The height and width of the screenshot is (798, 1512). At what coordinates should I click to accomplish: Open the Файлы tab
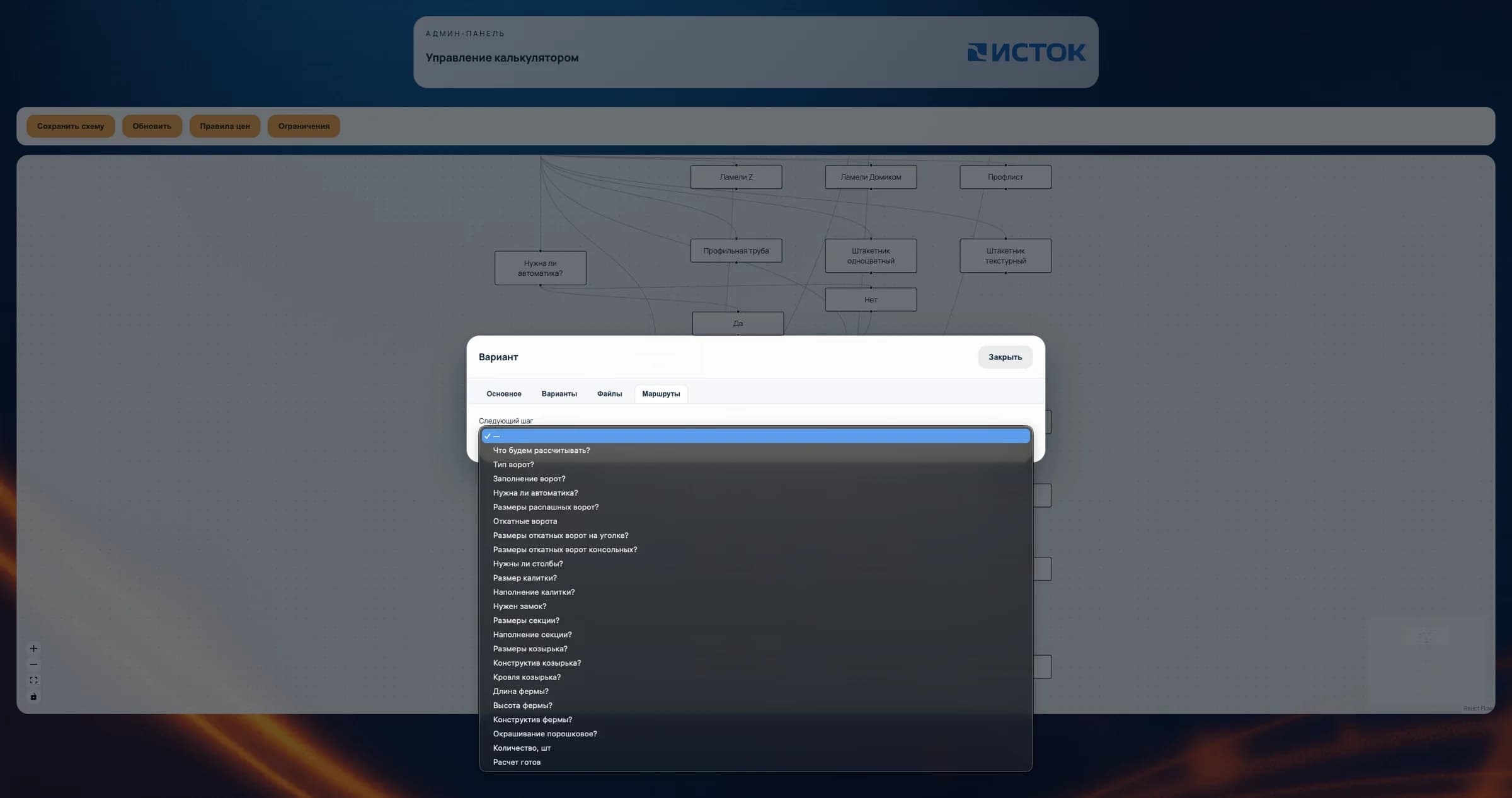point(609,394)
